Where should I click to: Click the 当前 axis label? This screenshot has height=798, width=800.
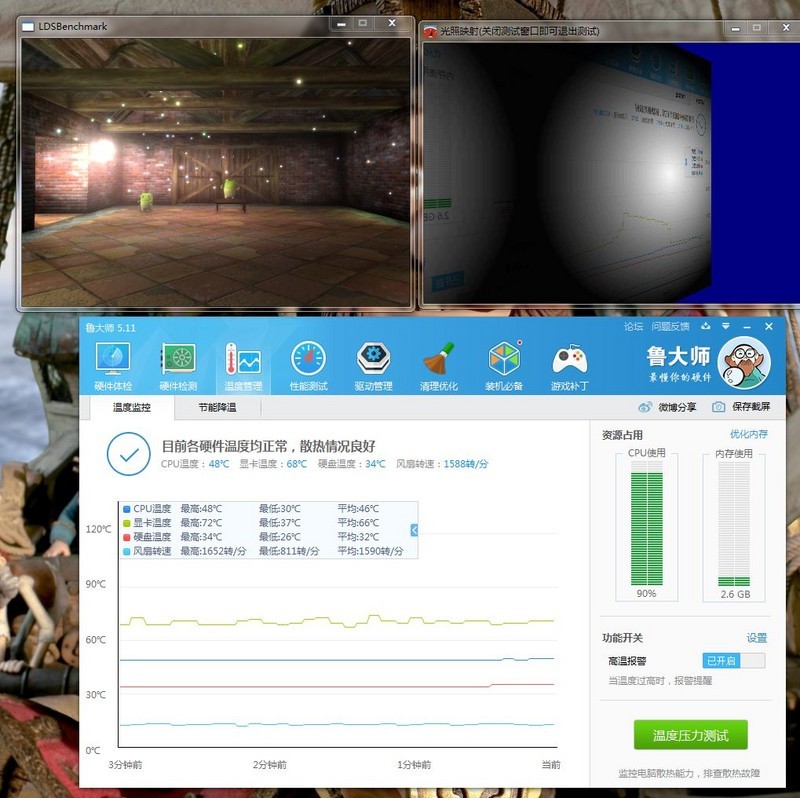[x=551, y=765]
